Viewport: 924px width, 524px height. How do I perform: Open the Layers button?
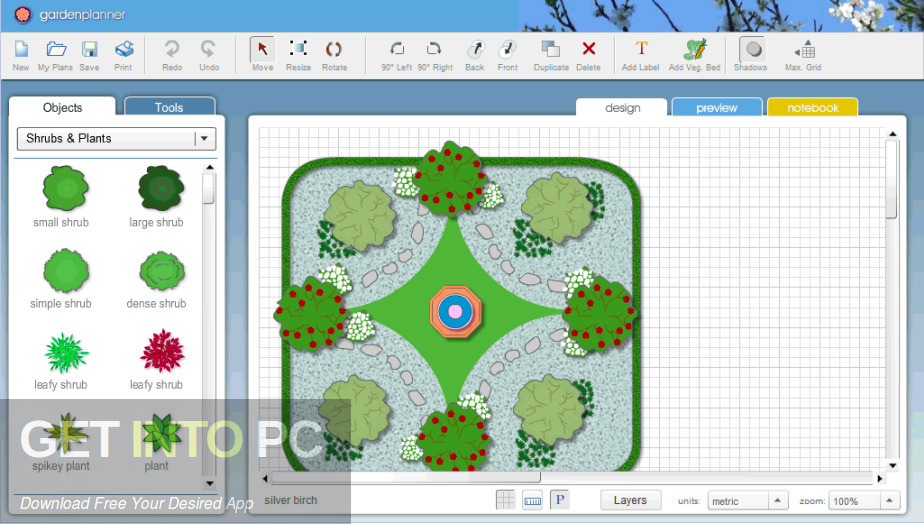click(630, 500)
